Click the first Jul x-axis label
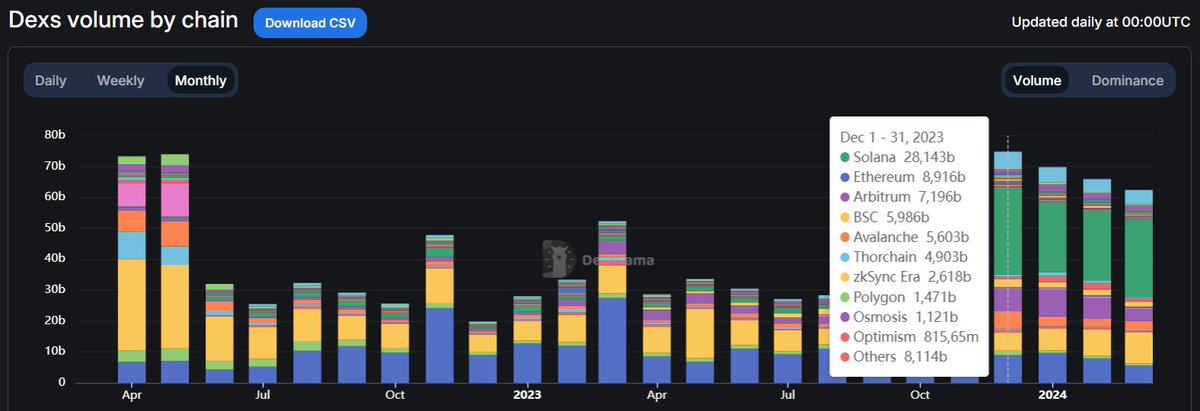Screen dimensions: 1200x411 point(263,395)
